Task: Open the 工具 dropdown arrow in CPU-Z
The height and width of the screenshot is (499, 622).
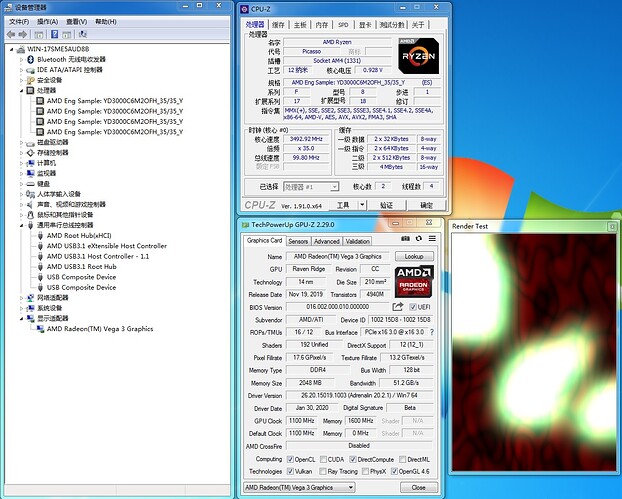Action: click(x=362, y=205)
